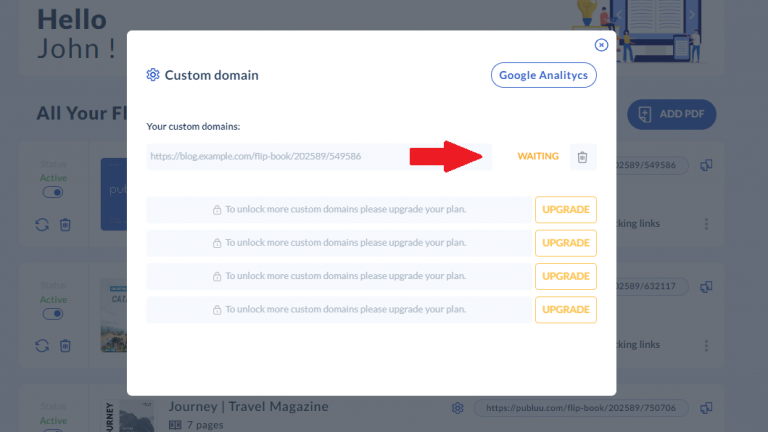Image resolution: width=768 pixels, height=432 pixels.
Task: Close the Custom domain dialog
Action: (x=601, y=45)
